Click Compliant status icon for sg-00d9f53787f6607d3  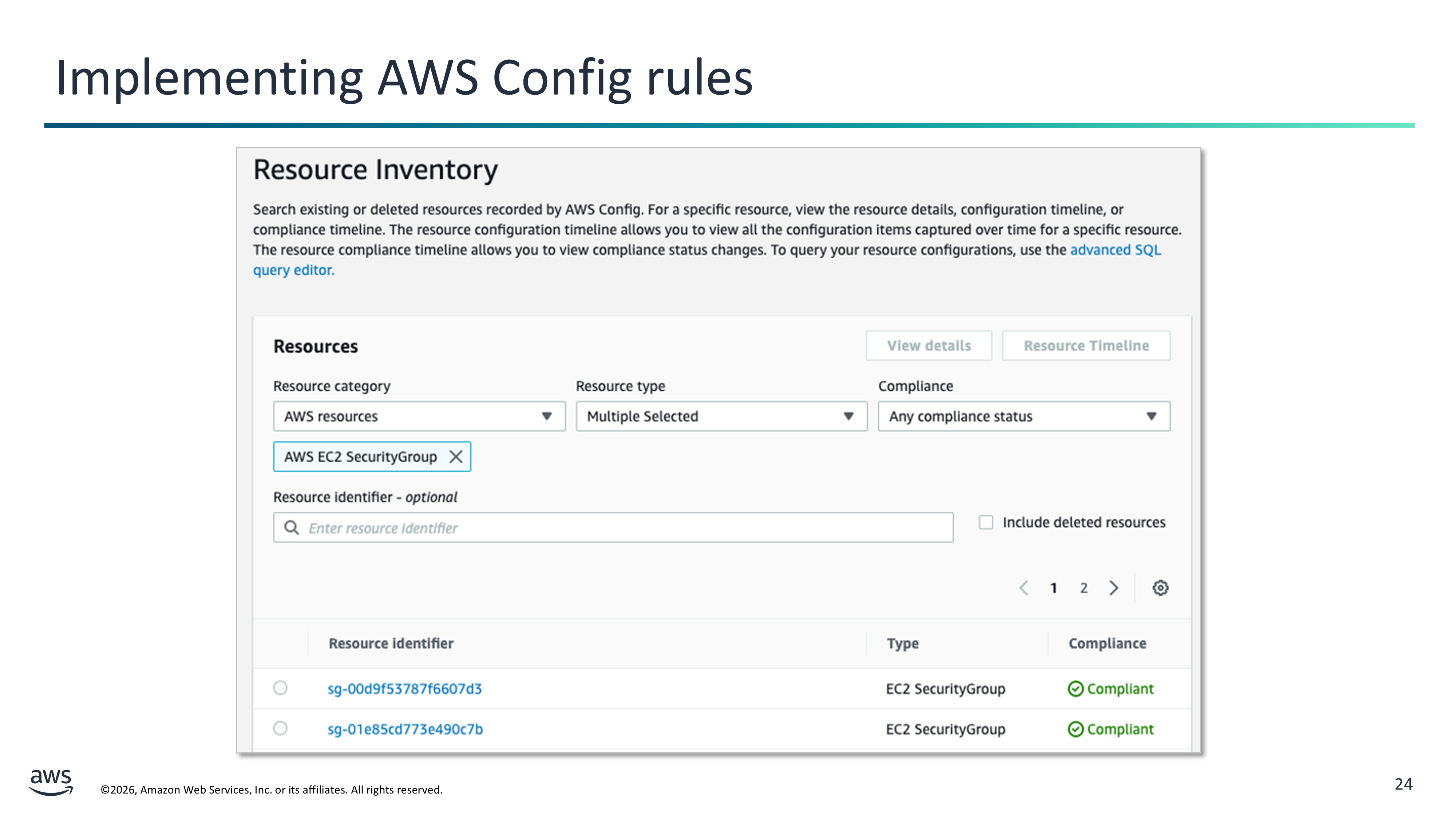click(x=1075, y=688)
